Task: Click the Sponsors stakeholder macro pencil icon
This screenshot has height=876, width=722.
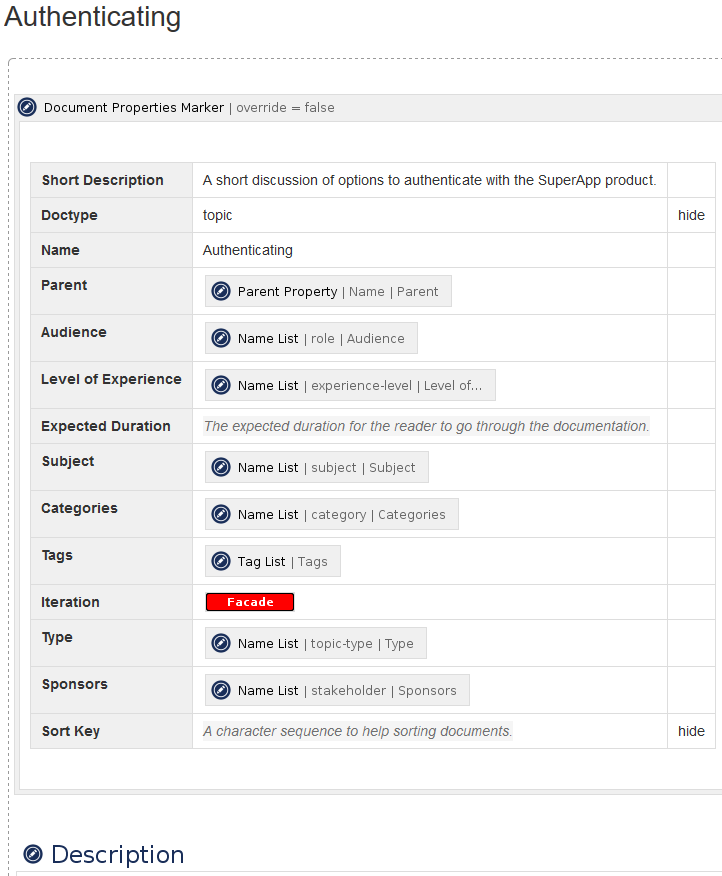Action: tap(221, 691)
